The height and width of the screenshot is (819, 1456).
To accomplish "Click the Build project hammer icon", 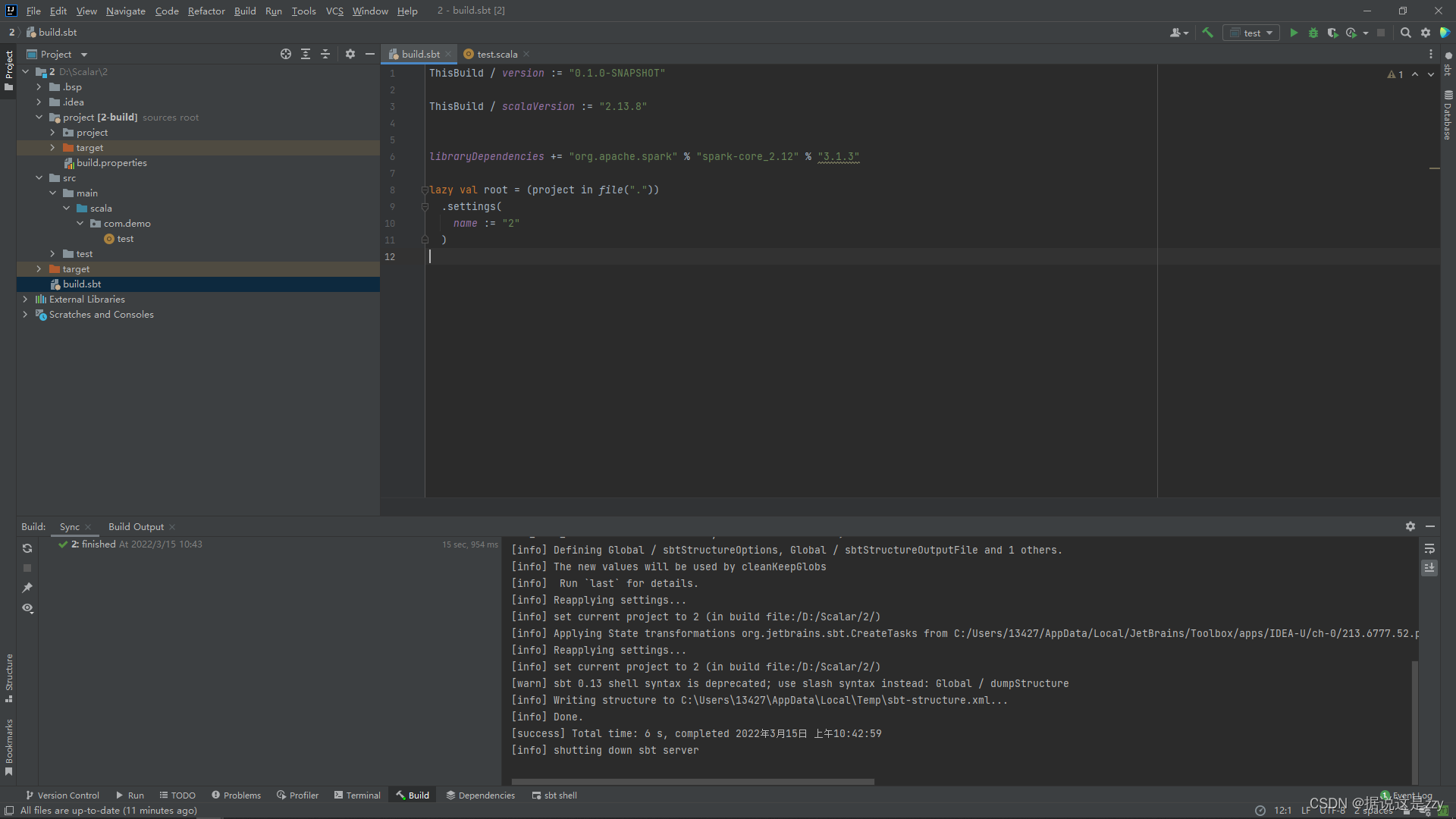I will pyautogui.click(x=1208, y=33).
